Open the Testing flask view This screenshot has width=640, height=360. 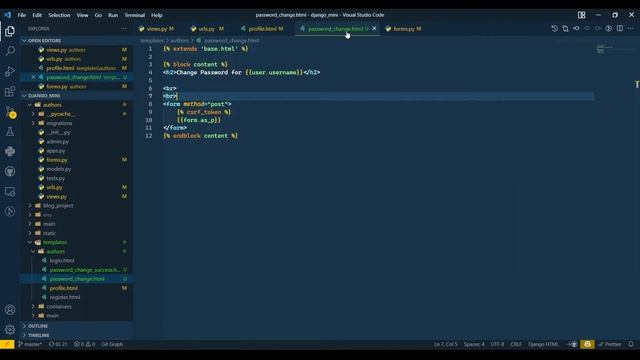(10, 131)
